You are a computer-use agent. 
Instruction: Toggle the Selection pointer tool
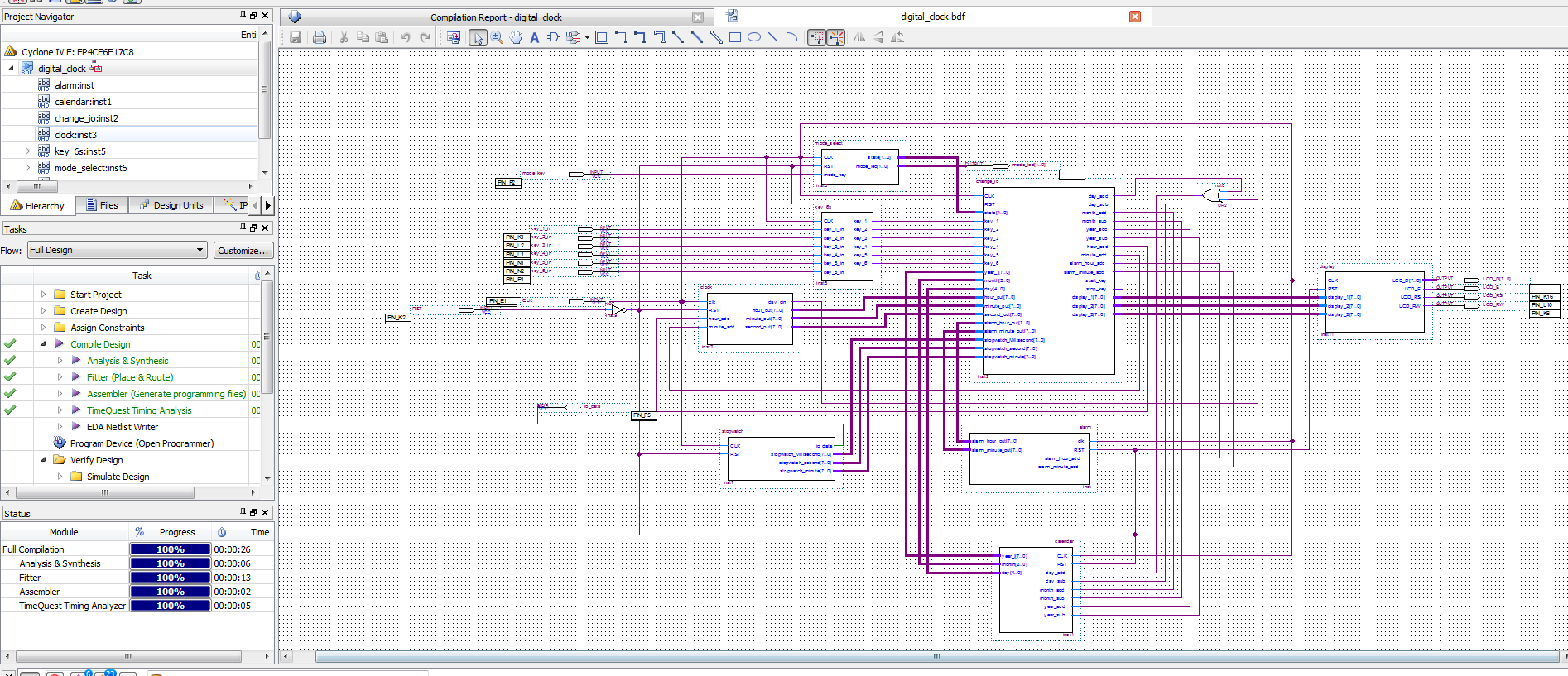[x=478, y=37]
